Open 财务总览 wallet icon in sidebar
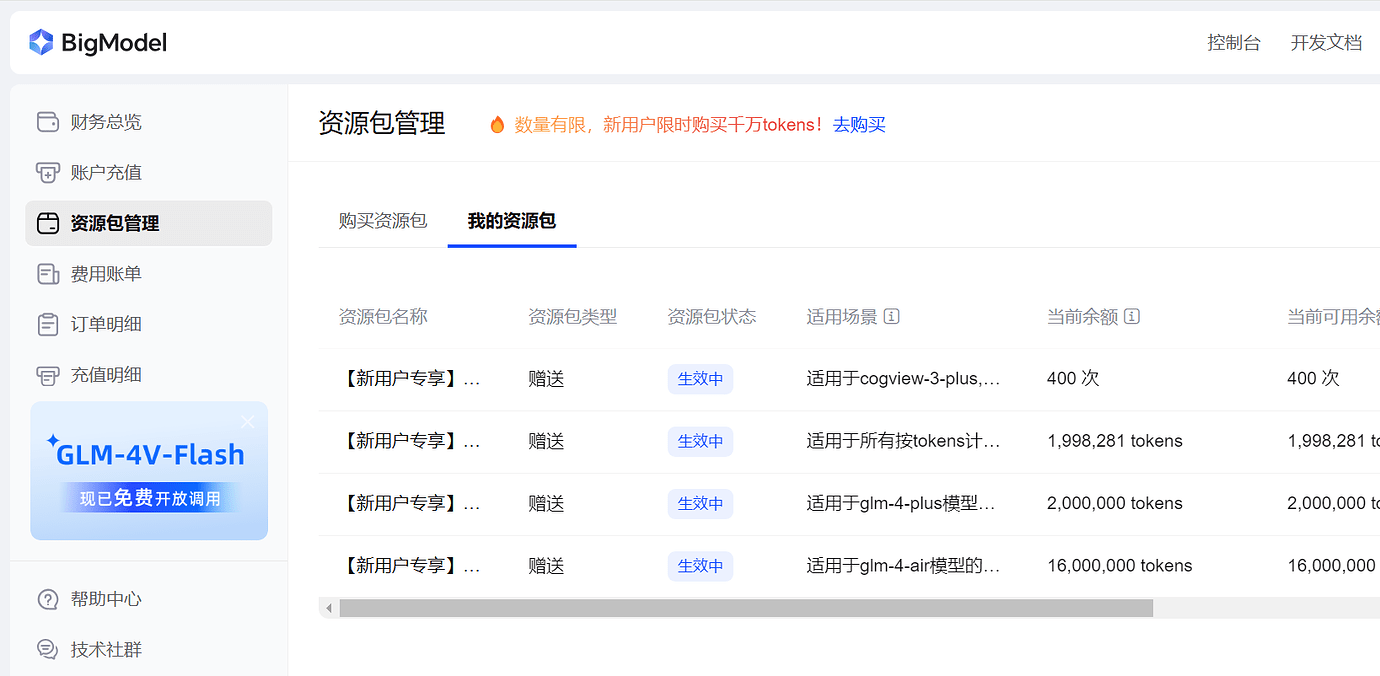Viewport: 1380px width, 676px height. [x=47, y=122]
